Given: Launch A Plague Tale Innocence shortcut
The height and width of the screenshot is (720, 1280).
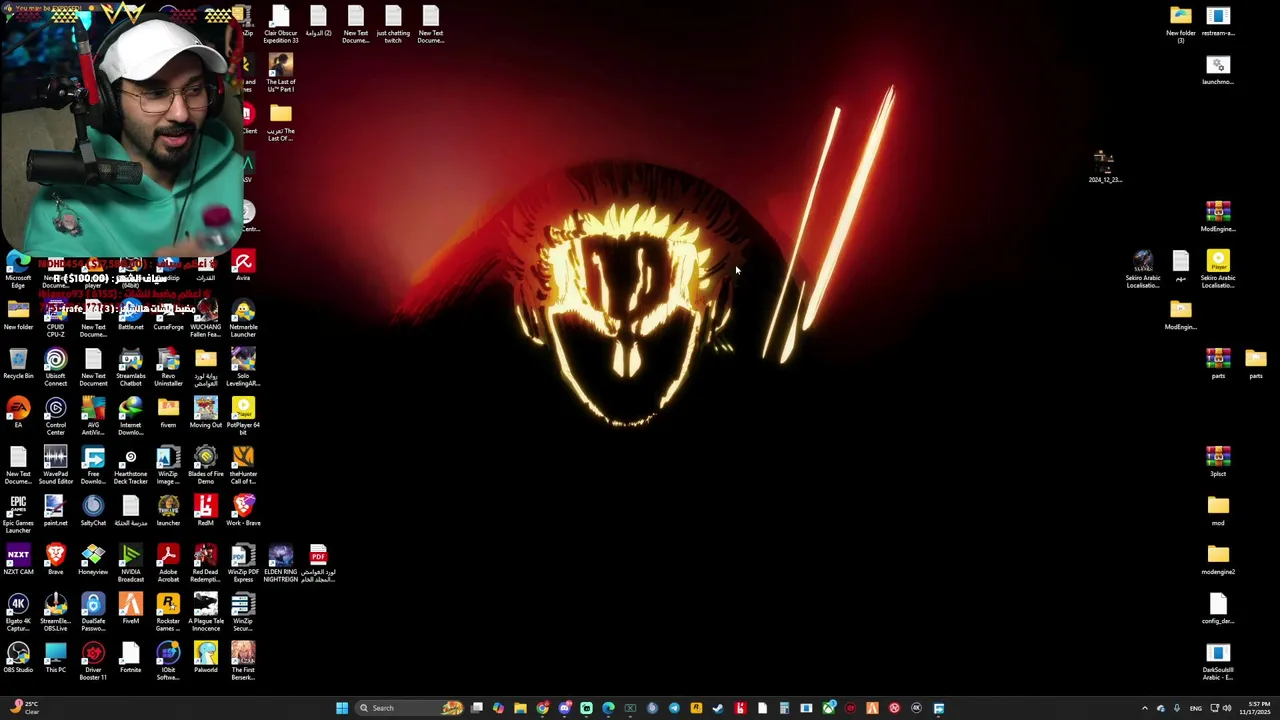Looking at the screenshot, I should 206,612.
